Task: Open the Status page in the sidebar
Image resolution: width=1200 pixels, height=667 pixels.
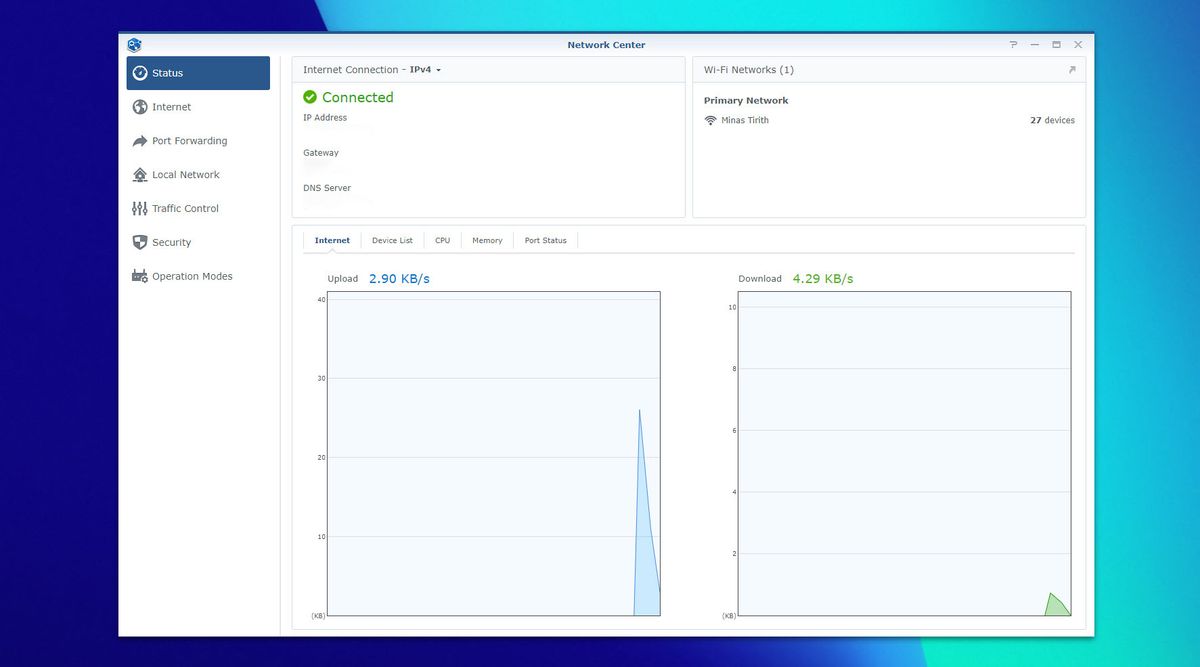Action: click(198, 73)
